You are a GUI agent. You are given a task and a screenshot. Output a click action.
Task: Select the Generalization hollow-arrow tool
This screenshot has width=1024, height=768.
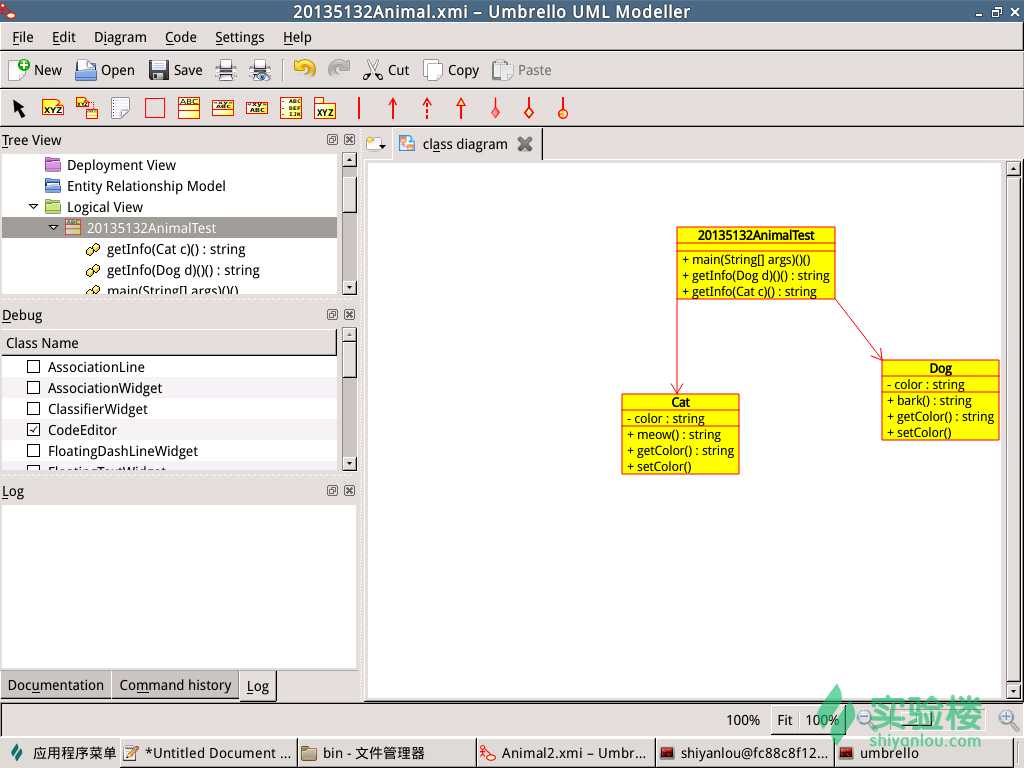(461, 108)
